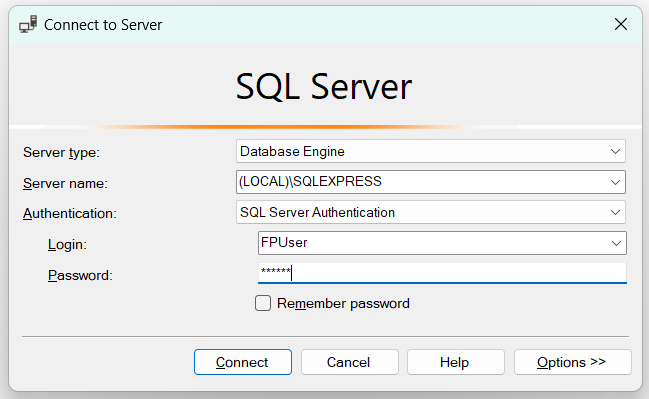Click the SQL Server heading text
Screen dimensions: 649x399
(x=324, y=87)
